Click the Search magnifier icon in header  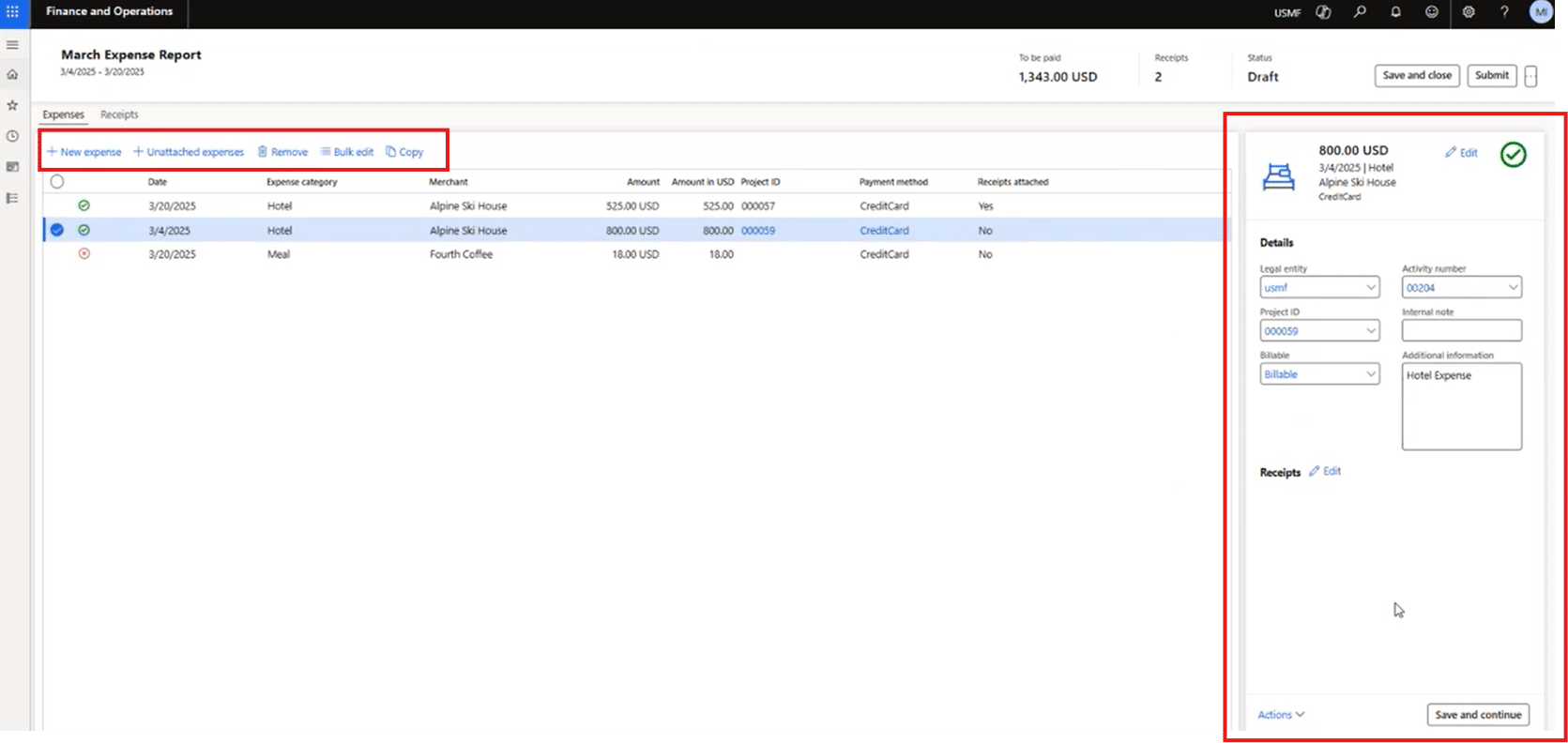point(1360,12)
